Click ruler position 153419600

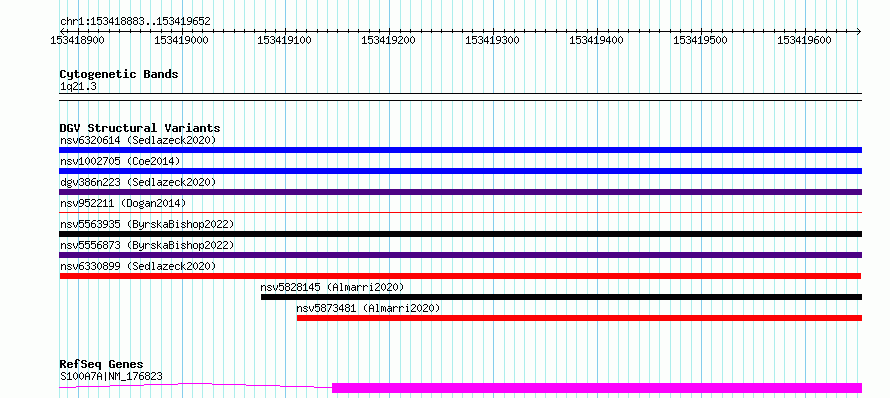804,40
